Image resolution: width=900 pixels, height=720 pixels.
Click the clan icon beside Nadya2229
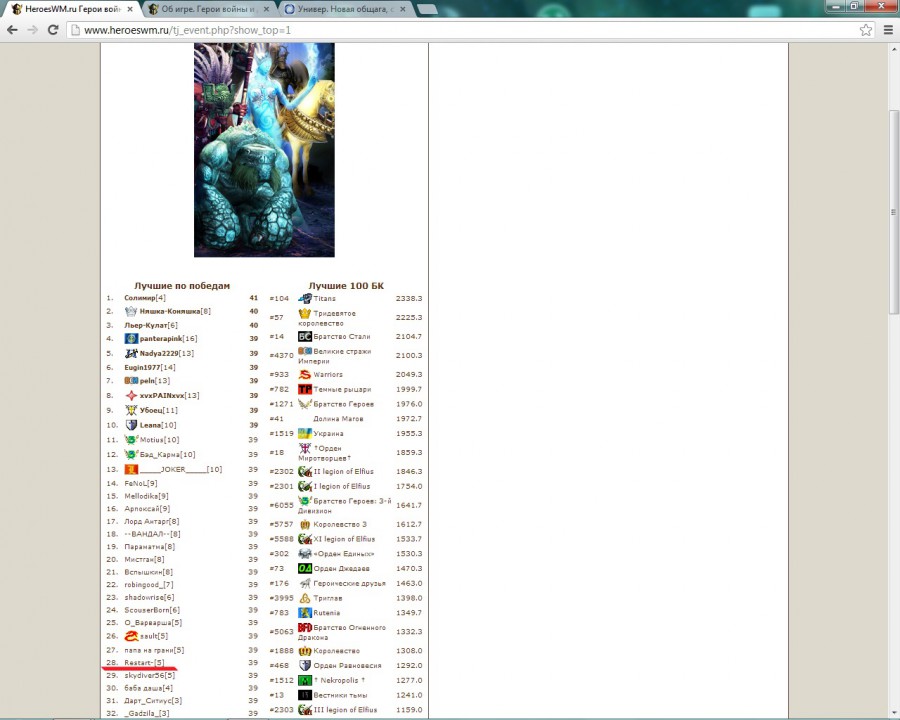click(x=131, y=353)
